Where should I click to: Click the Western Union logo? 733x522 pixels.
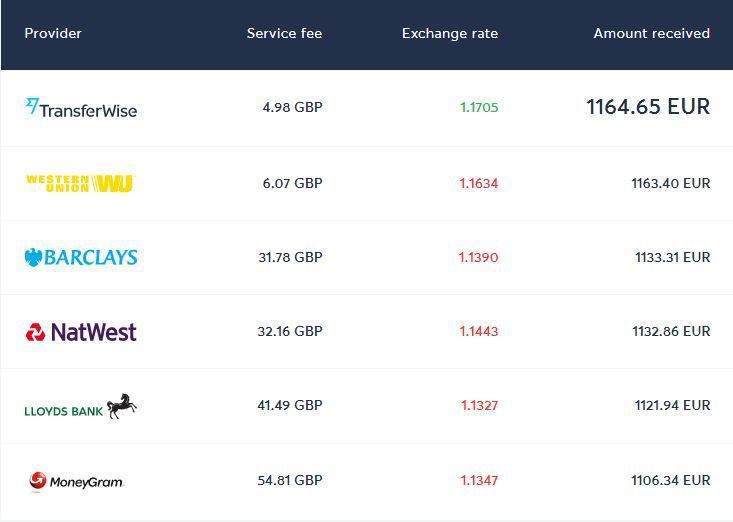click(x=80, y=183)
